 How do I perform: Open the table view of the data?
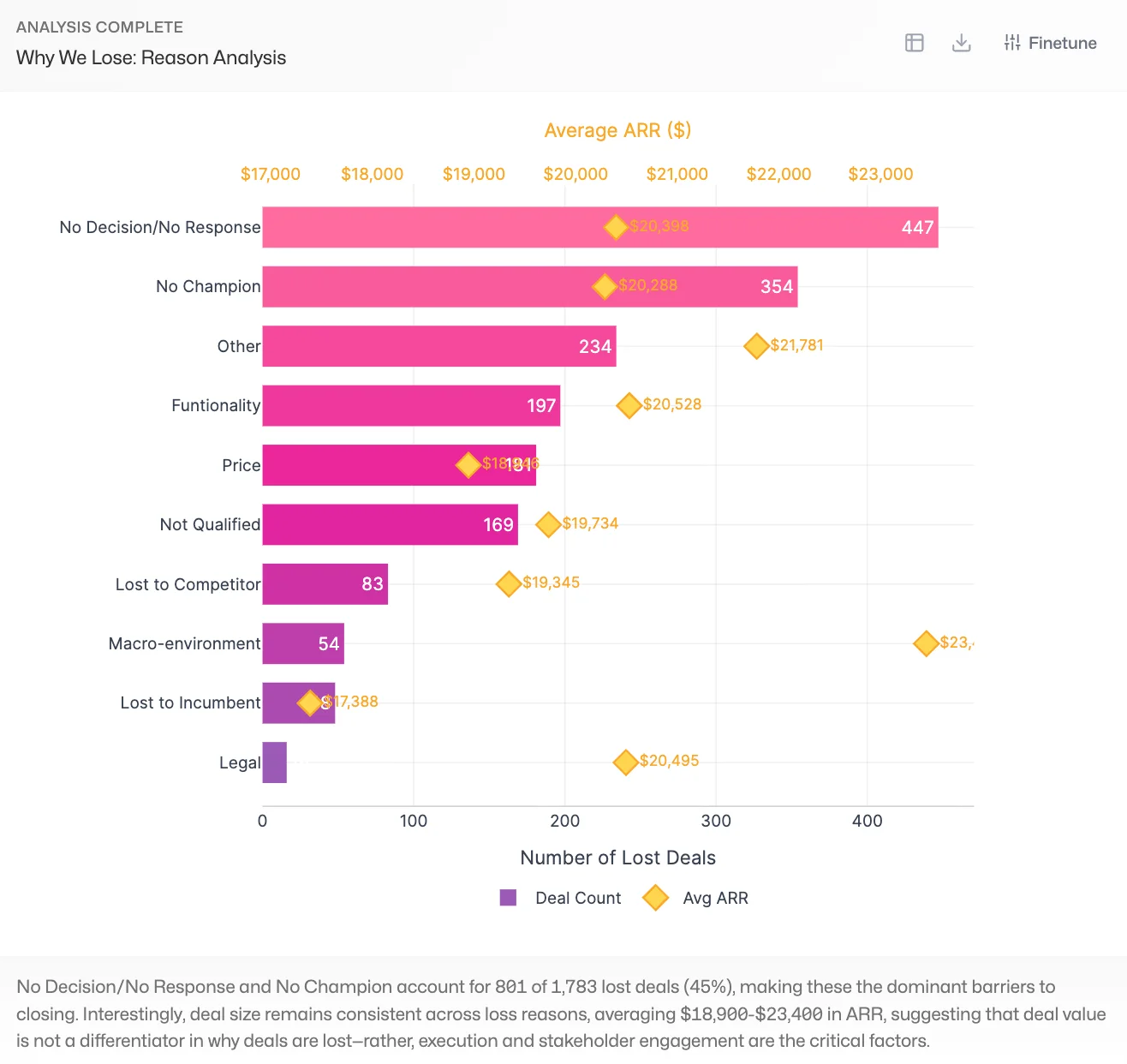[914, 42]
